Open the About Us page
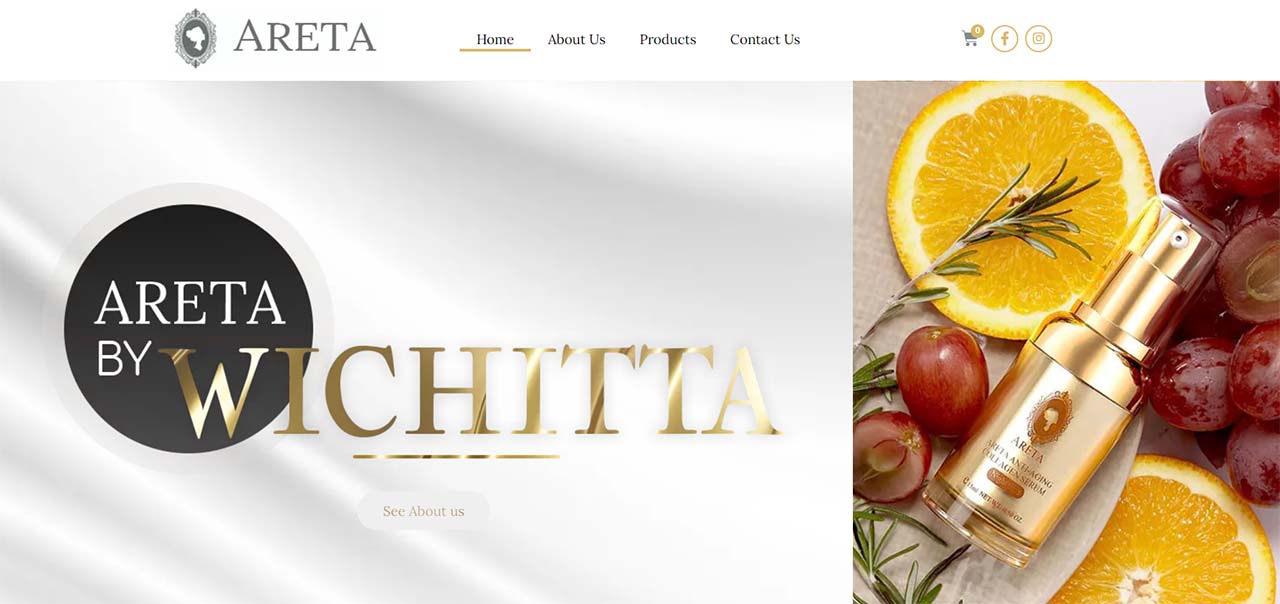Viewport: 1280px width, 604px height. click(576, 40)
